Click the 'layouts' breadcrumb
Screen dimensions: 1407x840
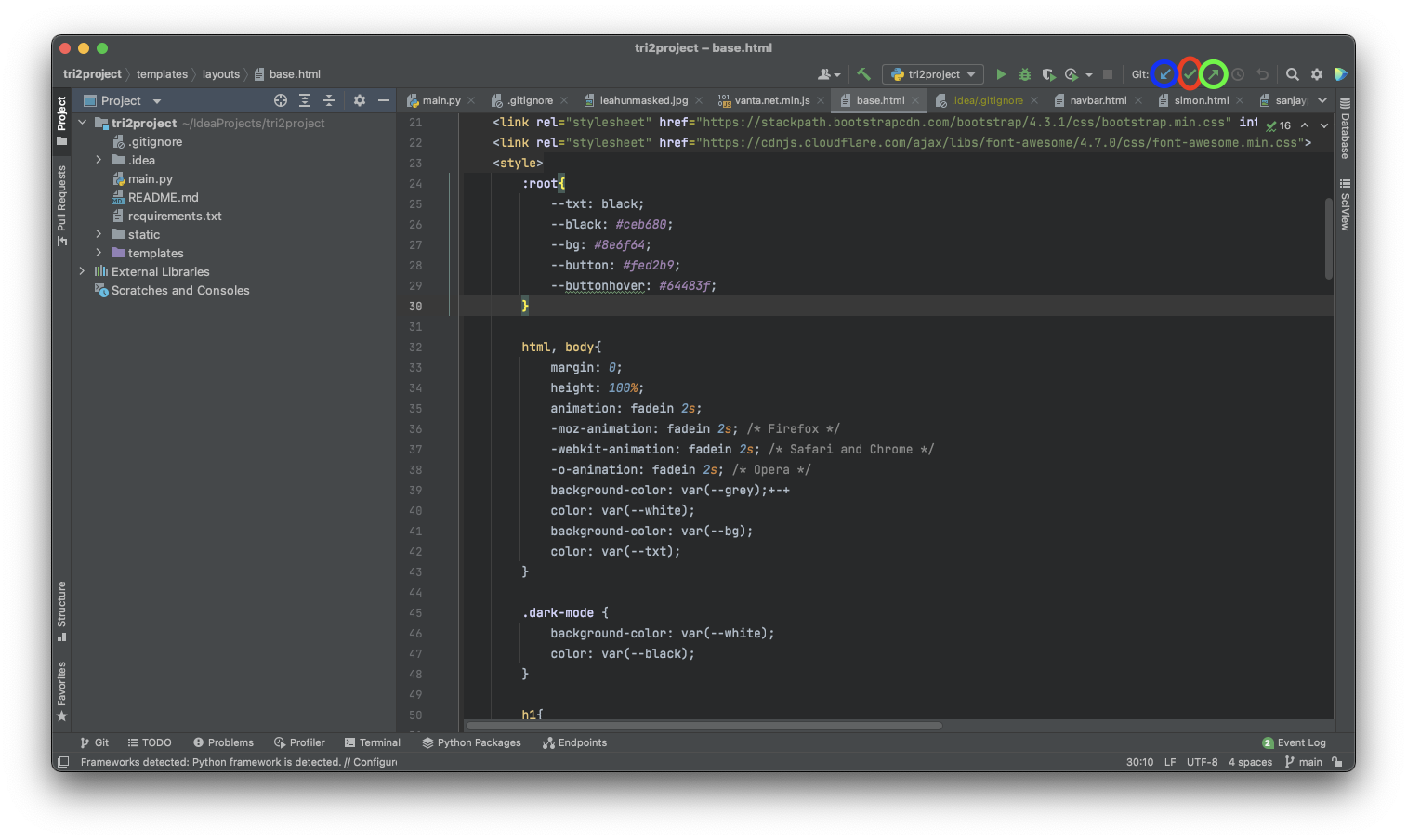[x=221, y=74]
